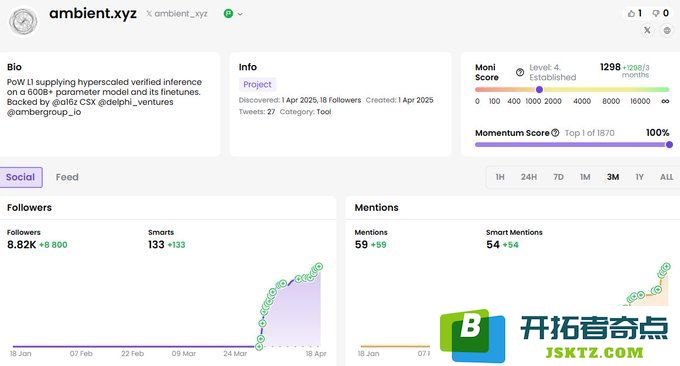The image size is (680, 366).
Task: Click the Momentum Score progress handle
Action: (669, 144)
